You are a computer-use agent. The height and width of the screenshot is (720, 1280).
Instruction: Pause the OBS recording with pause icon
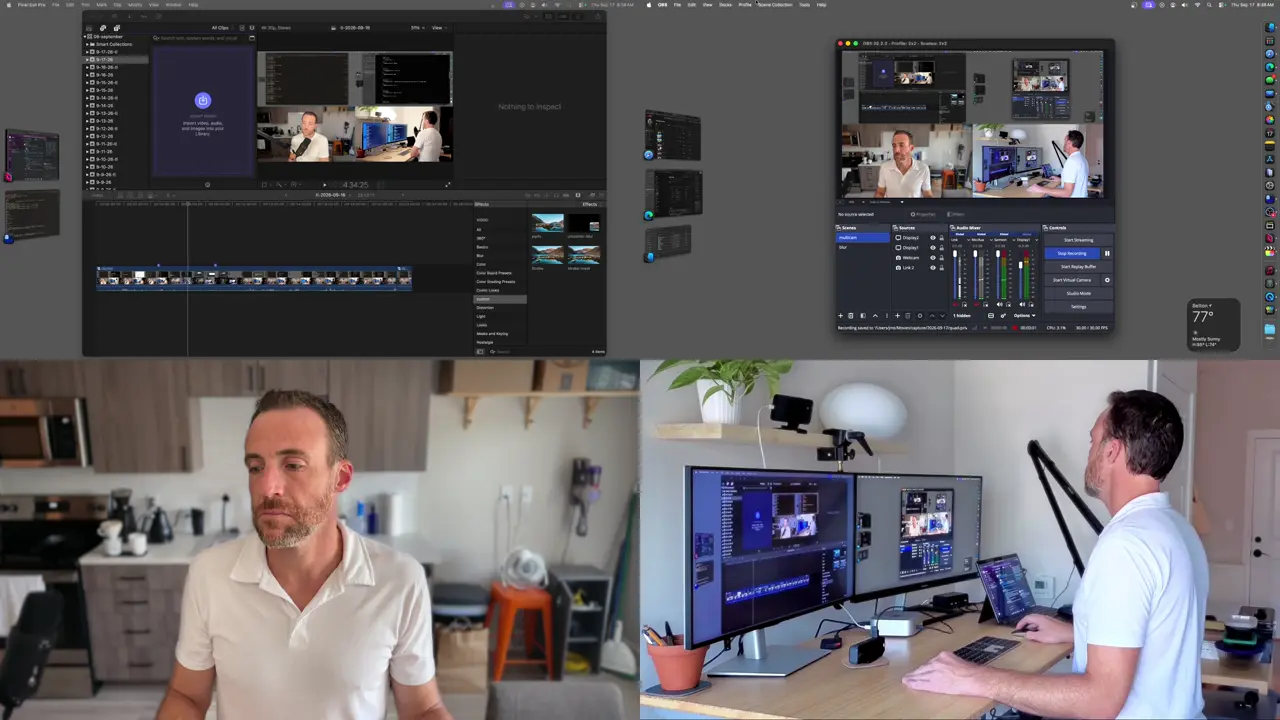coord(1107,253)
